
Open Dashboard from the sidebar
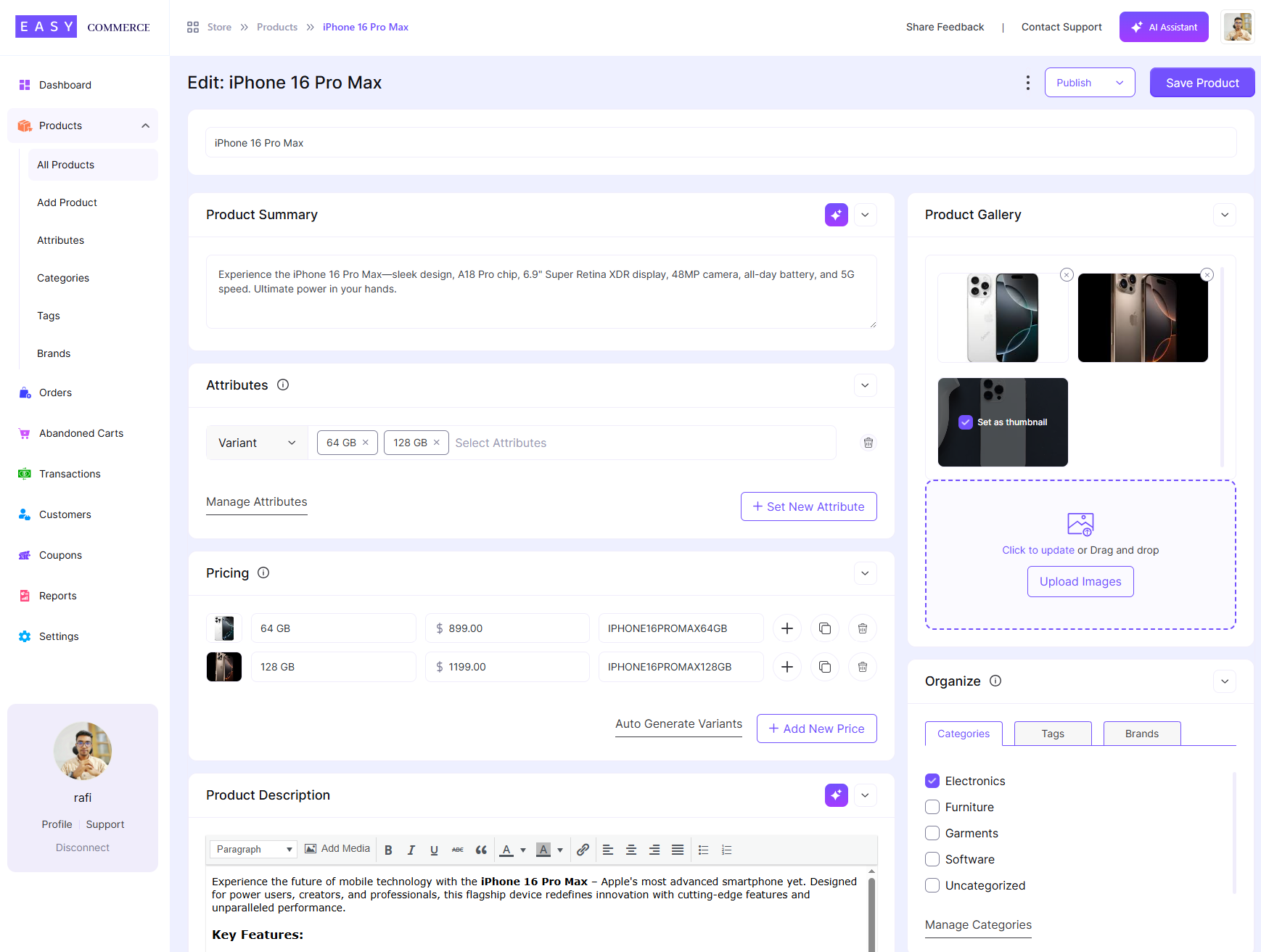click(65, 85)
